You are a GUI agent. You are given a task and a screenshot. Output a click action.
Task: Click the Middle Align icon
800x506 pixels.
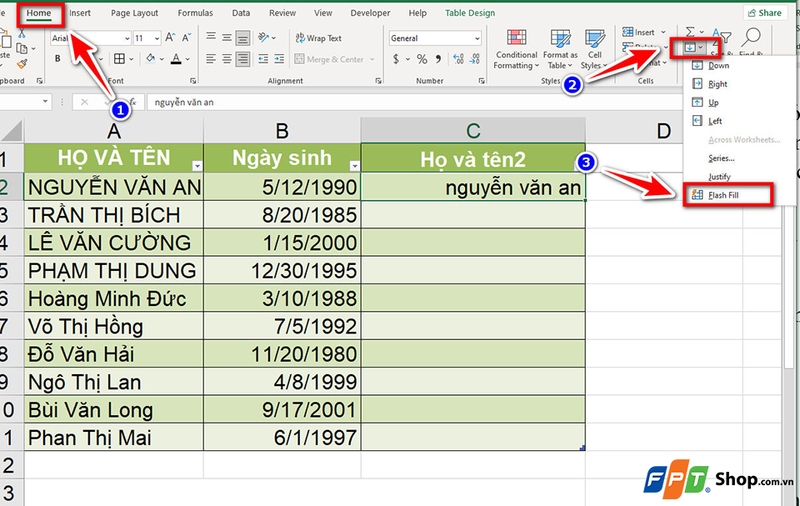[227, 37]
